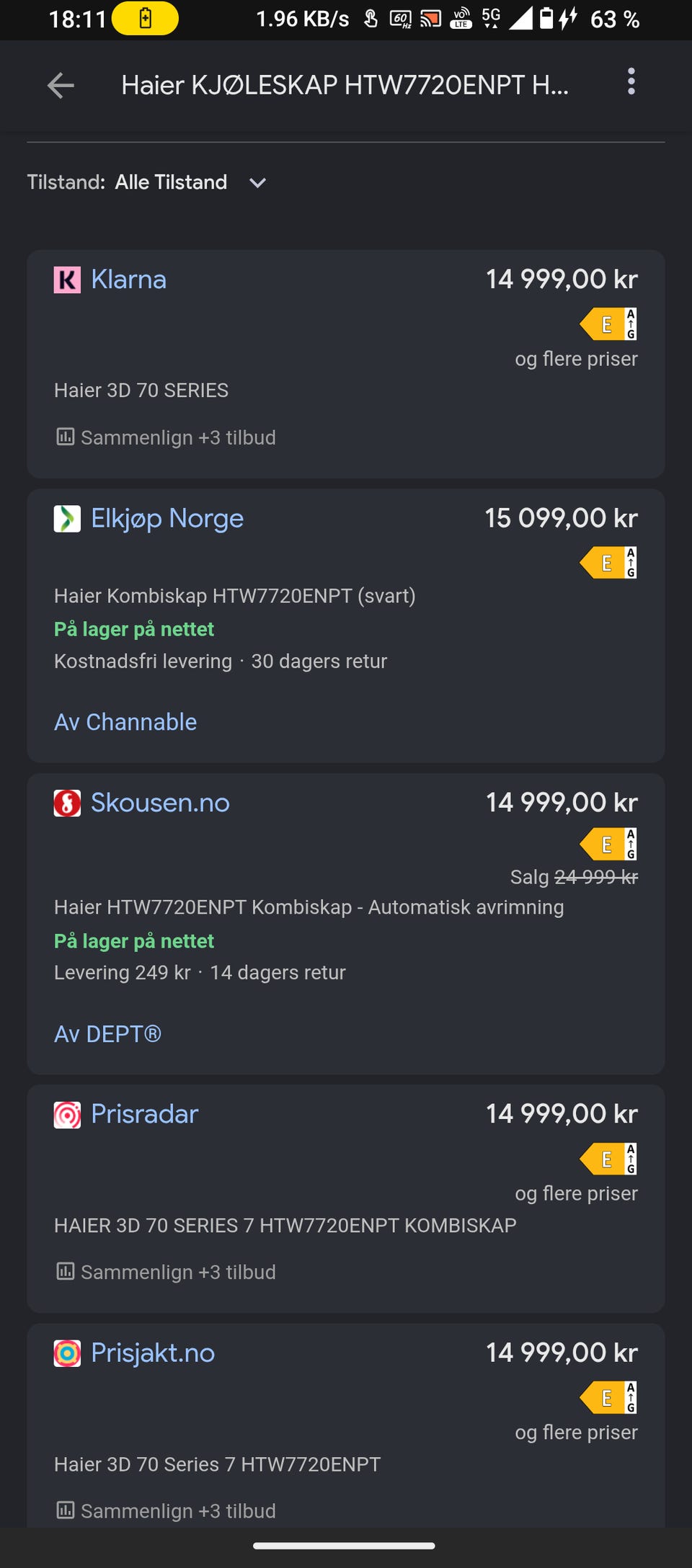Tap the Skousen.no logo icon
The width and height of the screenshot is (692, 1568).
[x=67, y=803]
